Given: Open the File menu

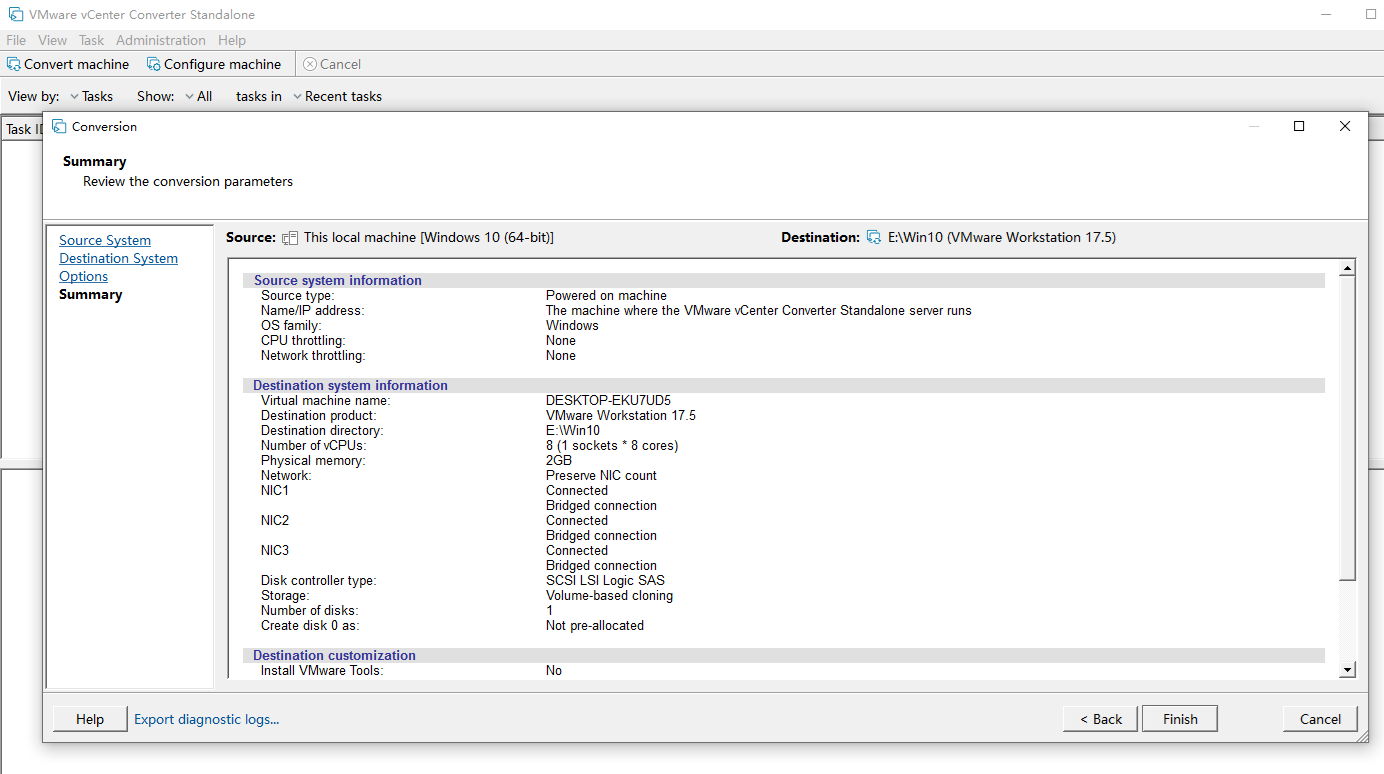Looking at the screenshot, I should pyautogui.click(x=16, y=40).
